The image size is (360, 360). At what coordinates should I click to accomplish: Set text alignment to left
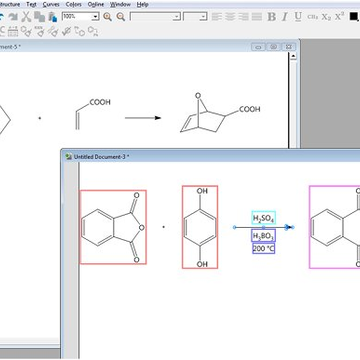(x=217, y=17)
